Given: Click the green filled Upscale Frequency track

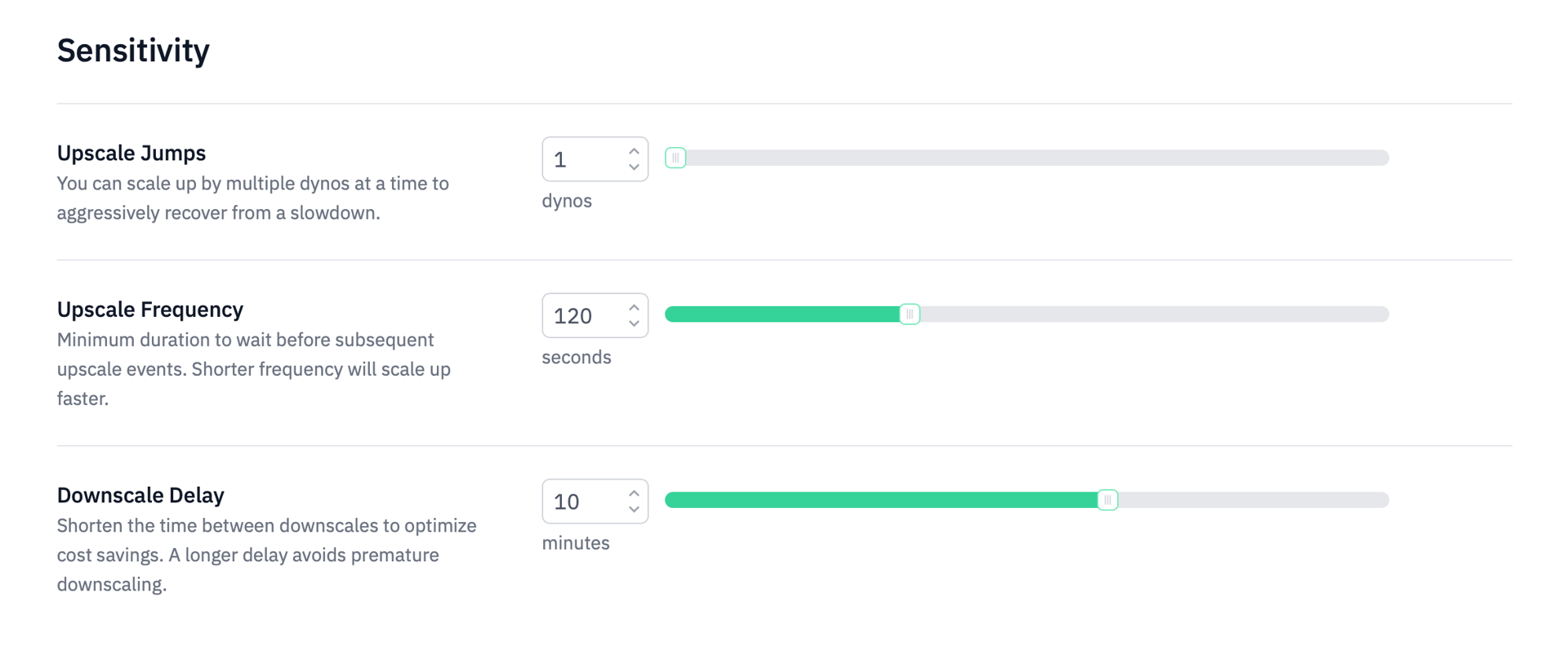Looking at the screenshot, I should tap(784, 314).
